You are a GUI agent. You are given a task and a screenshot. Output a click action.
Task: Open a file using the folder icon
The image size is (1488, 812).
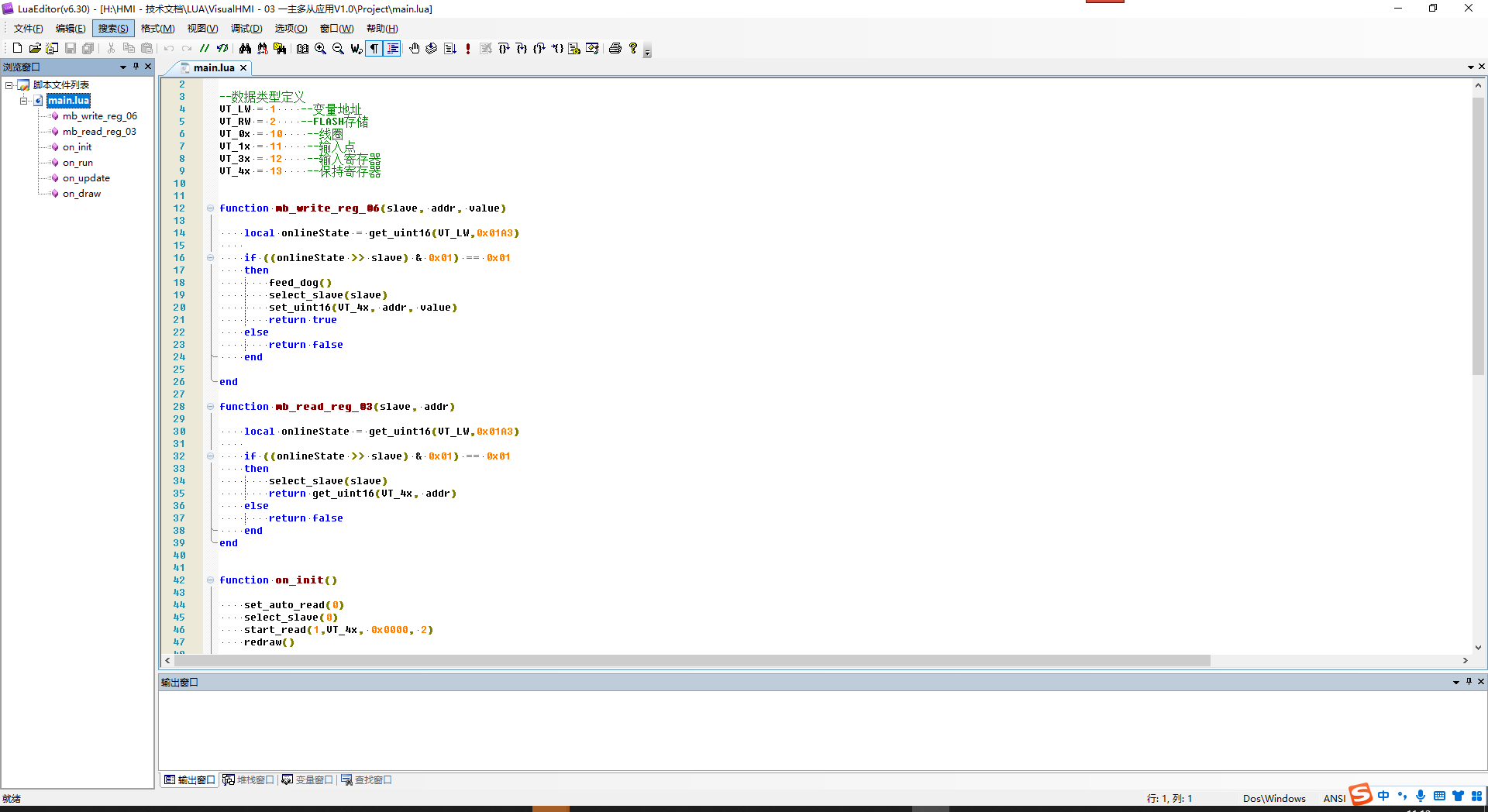tap(35, 48)
